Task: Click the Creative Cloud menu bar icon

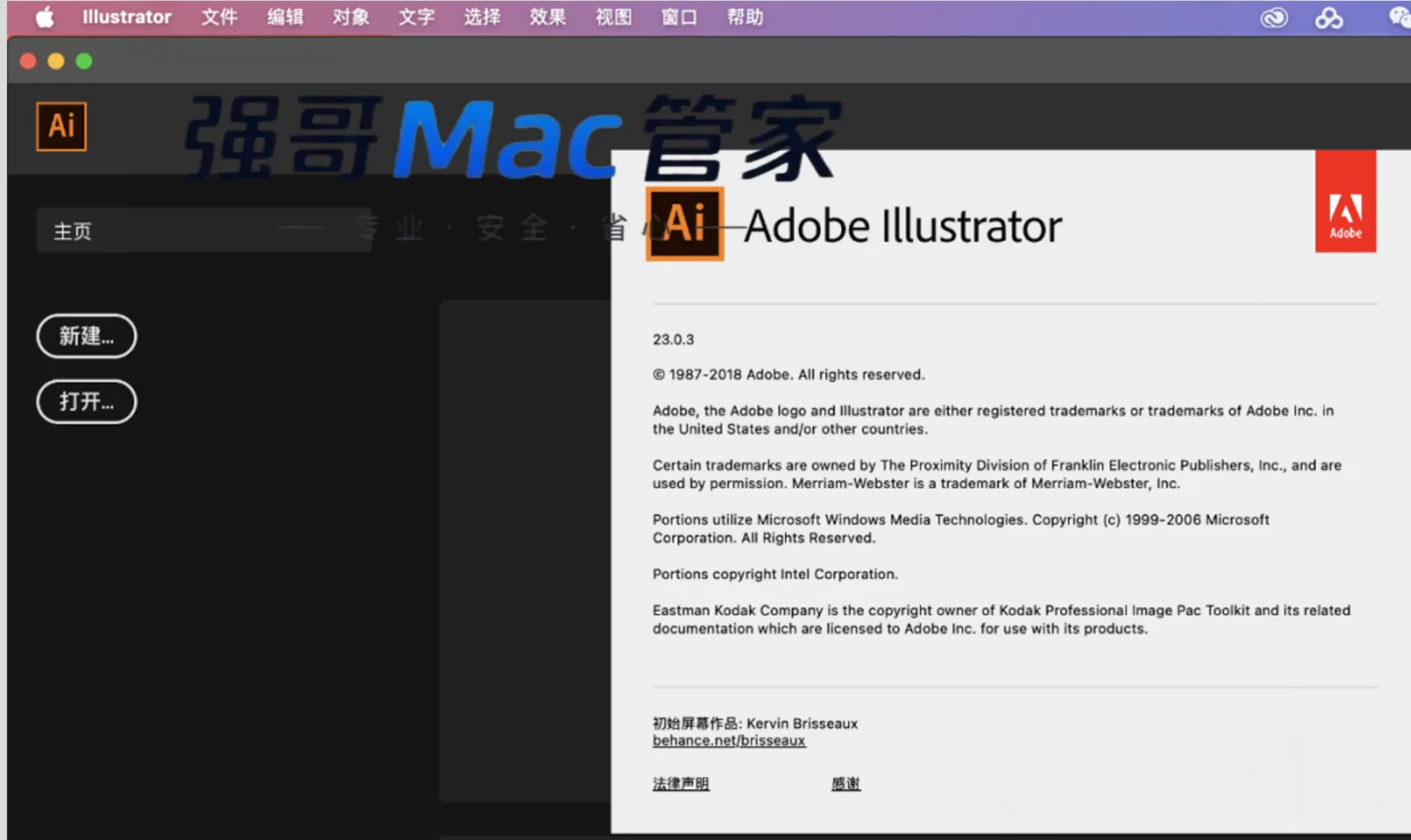Action: click(x=1274, y=18)
